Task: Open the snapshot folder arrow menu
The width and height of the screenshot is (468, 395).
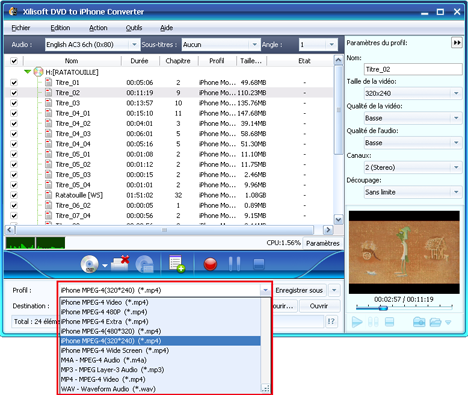Action: (448, 322)
